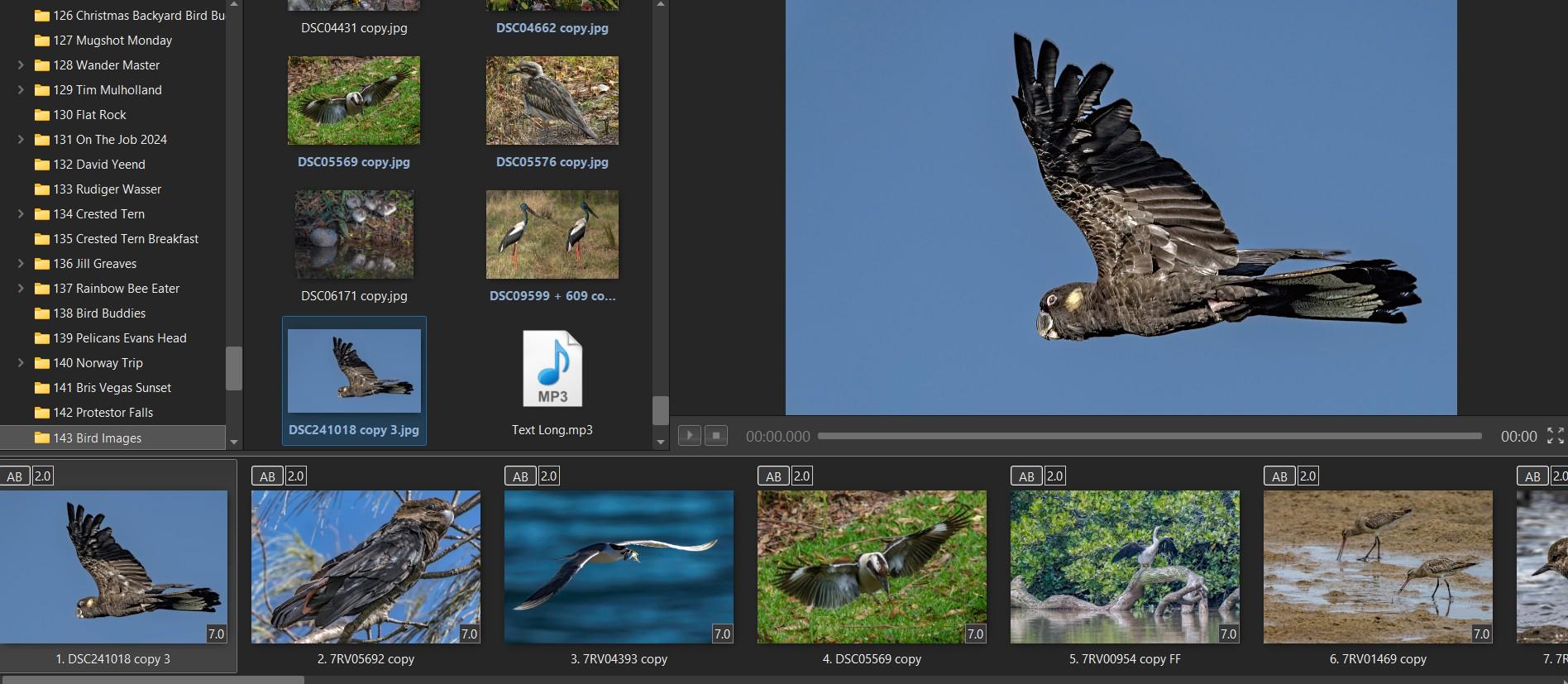Click the AB transition icon on slide 5
The height and width of the screenshot is (684, 1568).
click(x=1026, y=476)
